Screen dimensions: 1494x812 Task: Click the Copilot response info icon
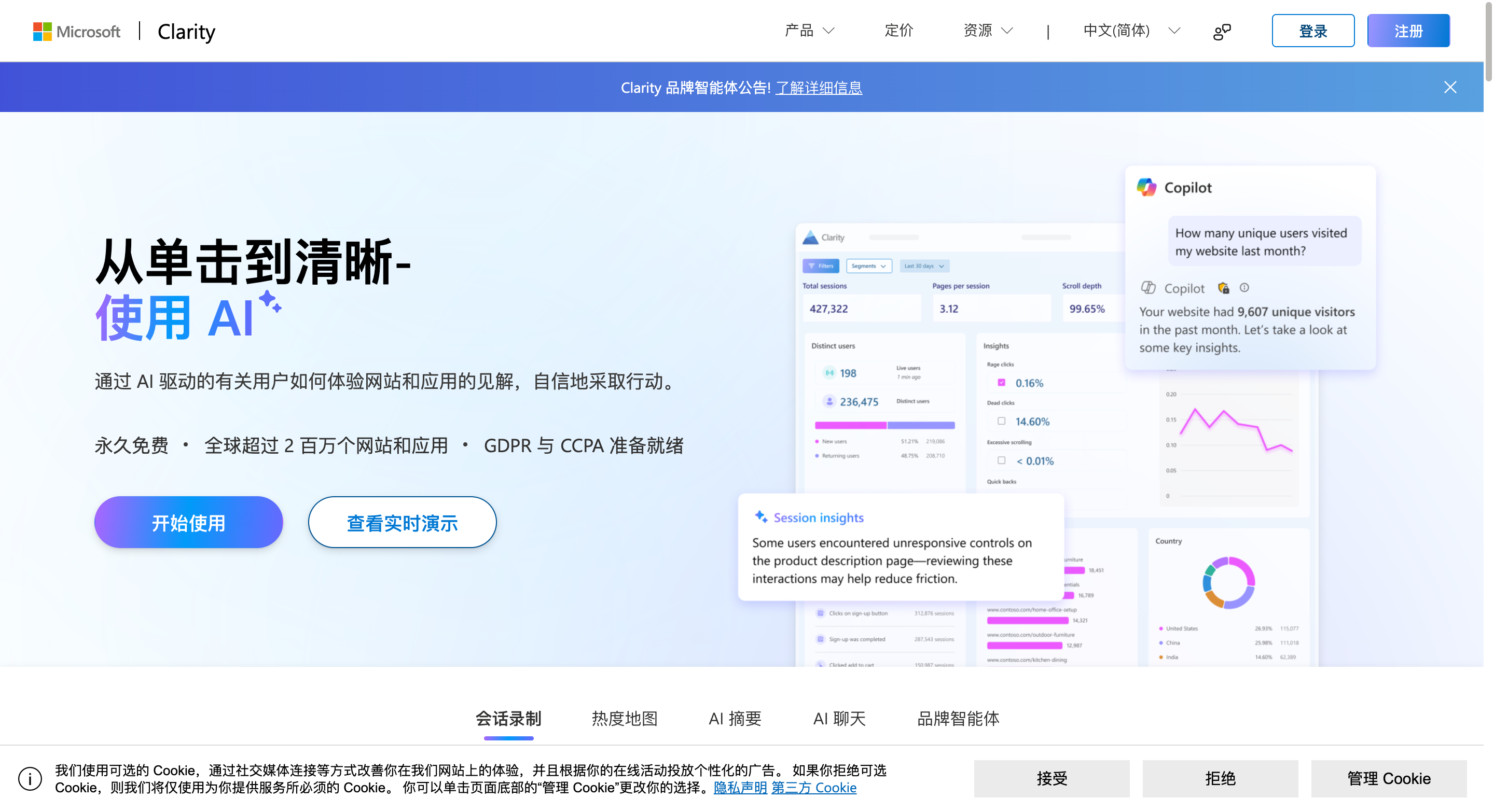pyautogui.click(x=1244, y=287)
